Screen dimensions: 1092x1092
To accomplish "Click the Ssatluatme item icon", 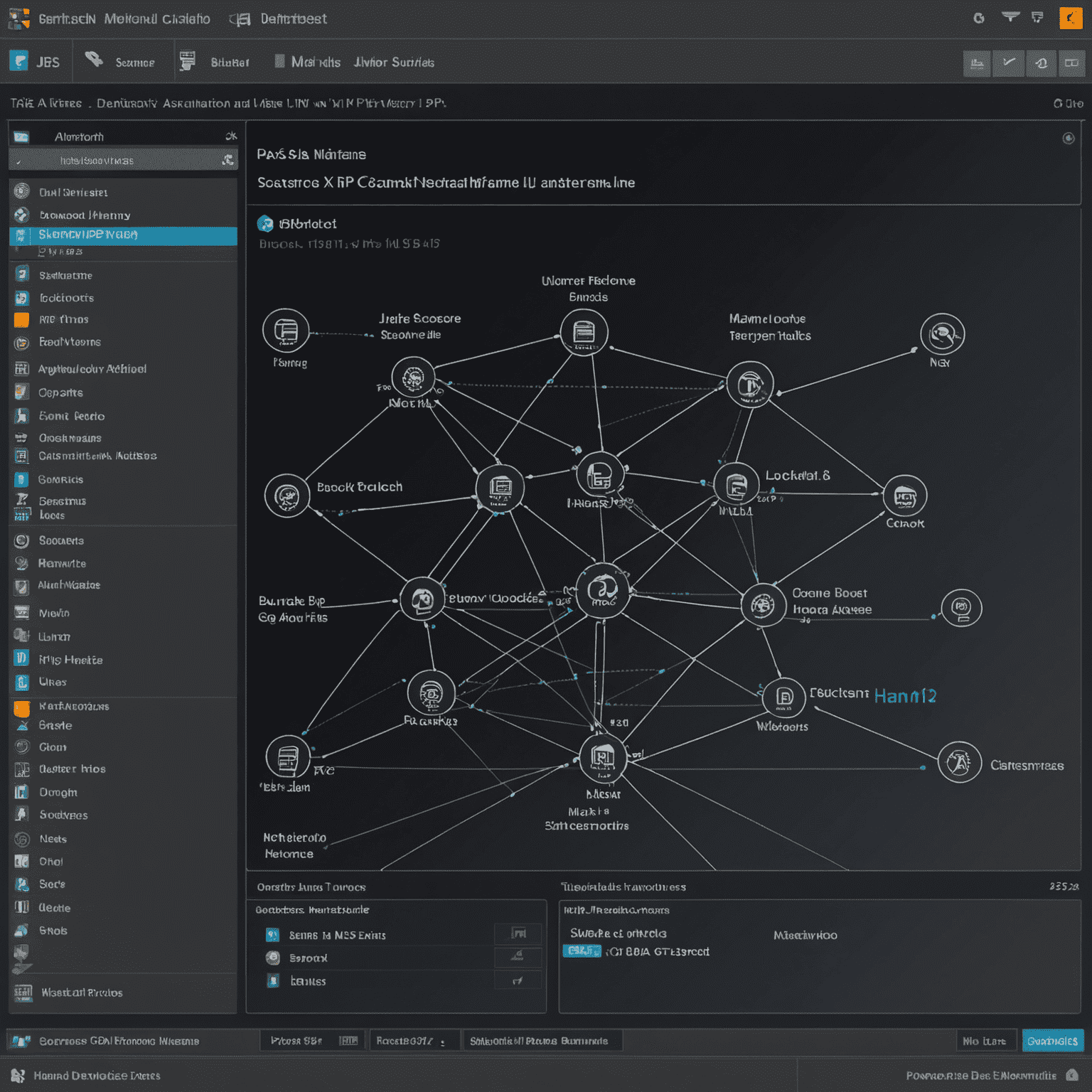I will click(x=22, y=274).
